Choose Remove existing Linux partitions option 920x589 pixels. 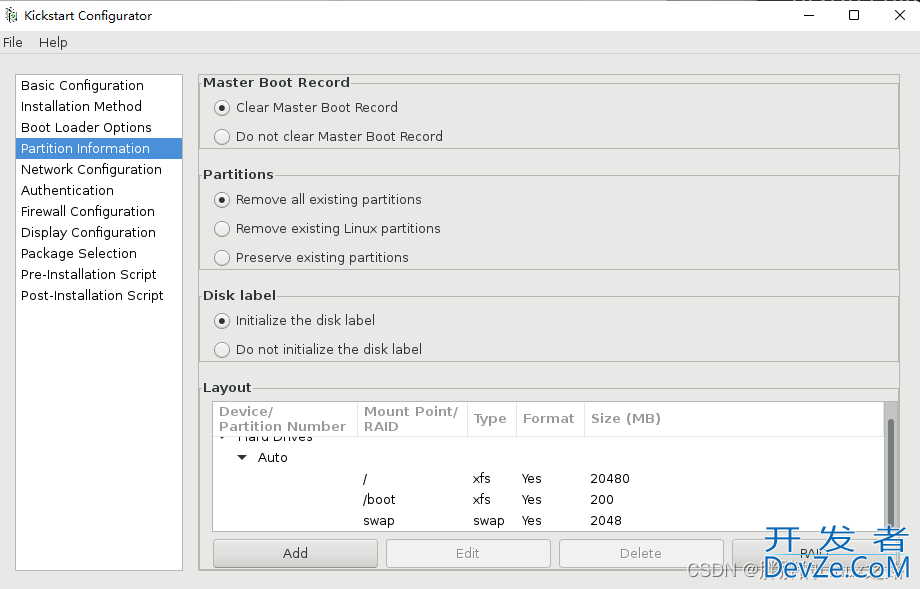(x=222, y=229)
